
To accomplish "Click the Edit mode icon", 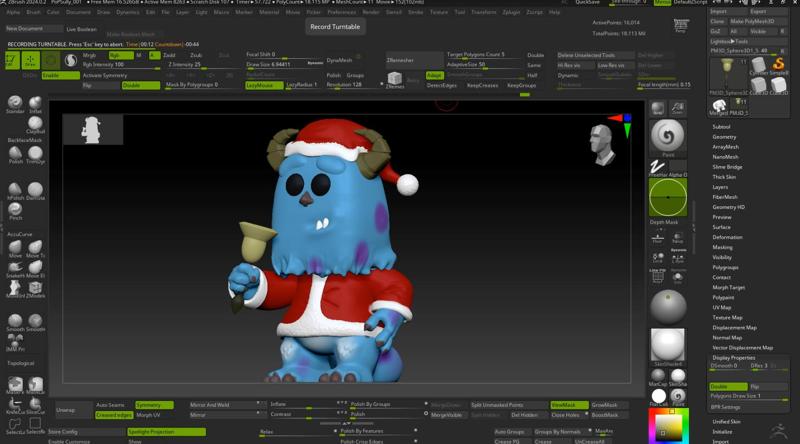I will coord(11,60).
